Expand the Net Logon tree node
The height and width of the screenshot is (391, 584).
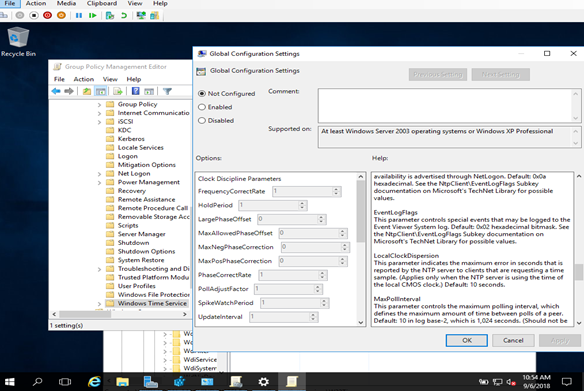99,174
